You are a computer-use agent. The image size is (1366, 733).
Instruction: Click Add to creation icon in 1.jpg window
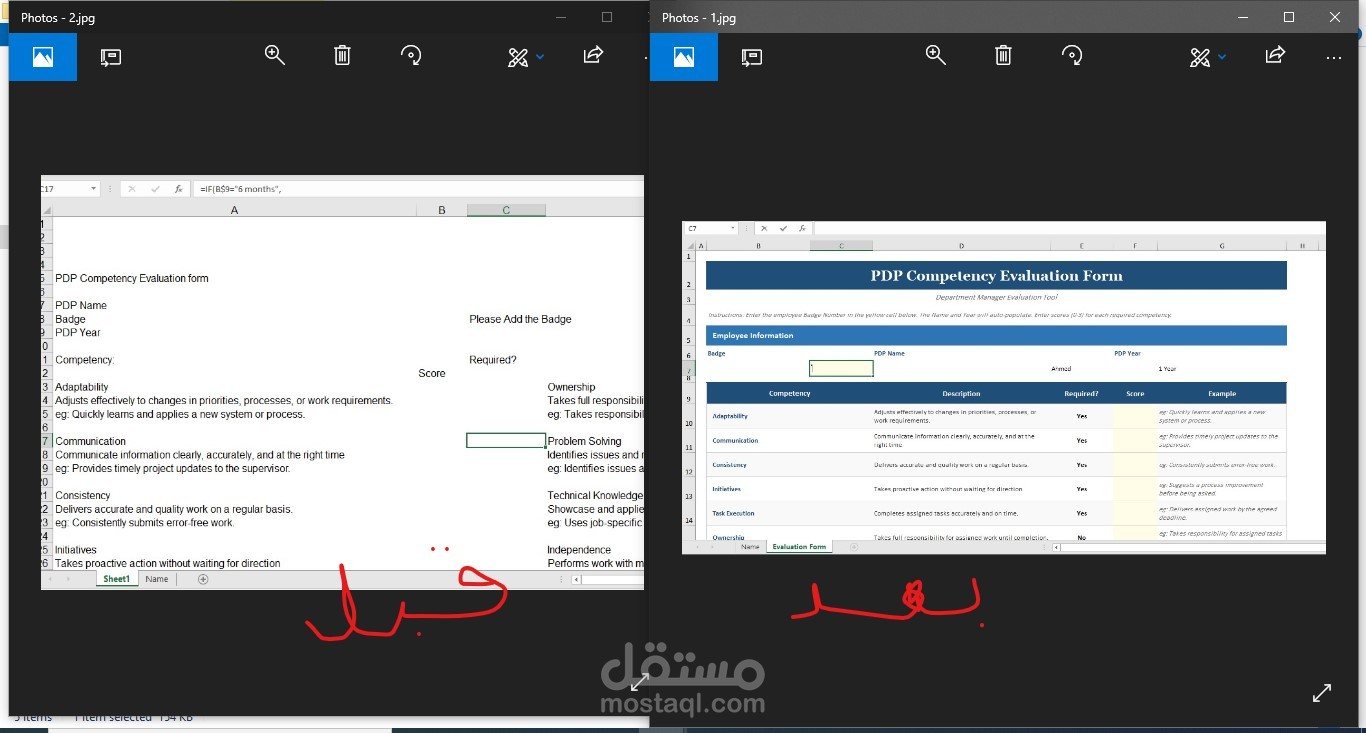click(752, 57)
